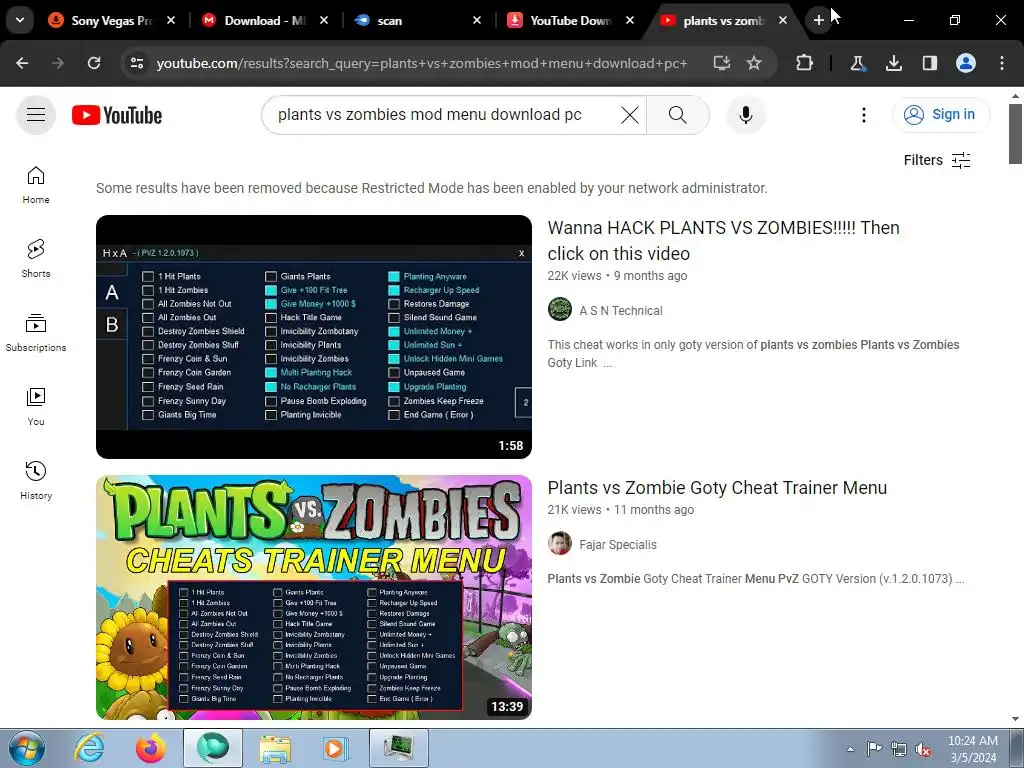Switch to YouTube Downloader tab

coord(570,20)
